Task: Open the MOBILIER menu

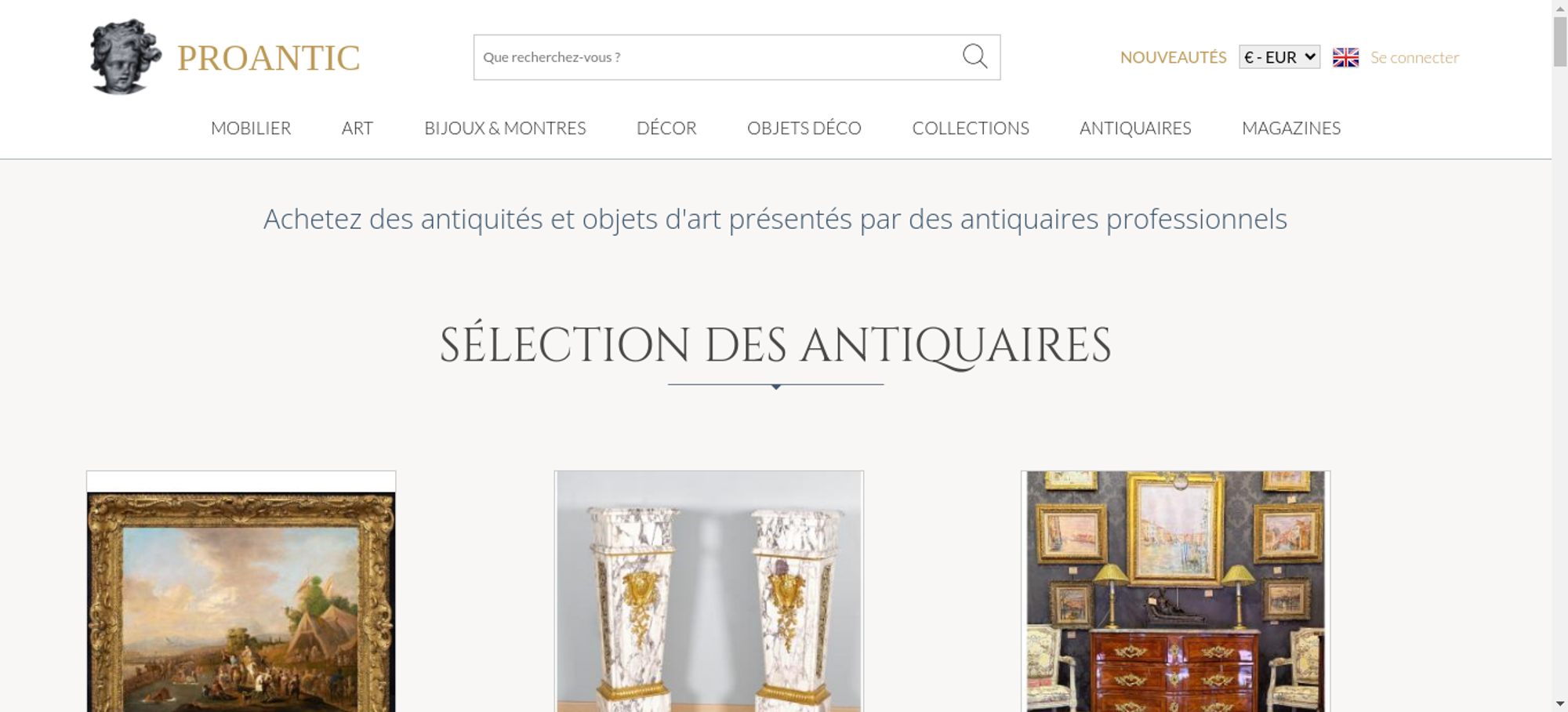Action: click(251, 128)
